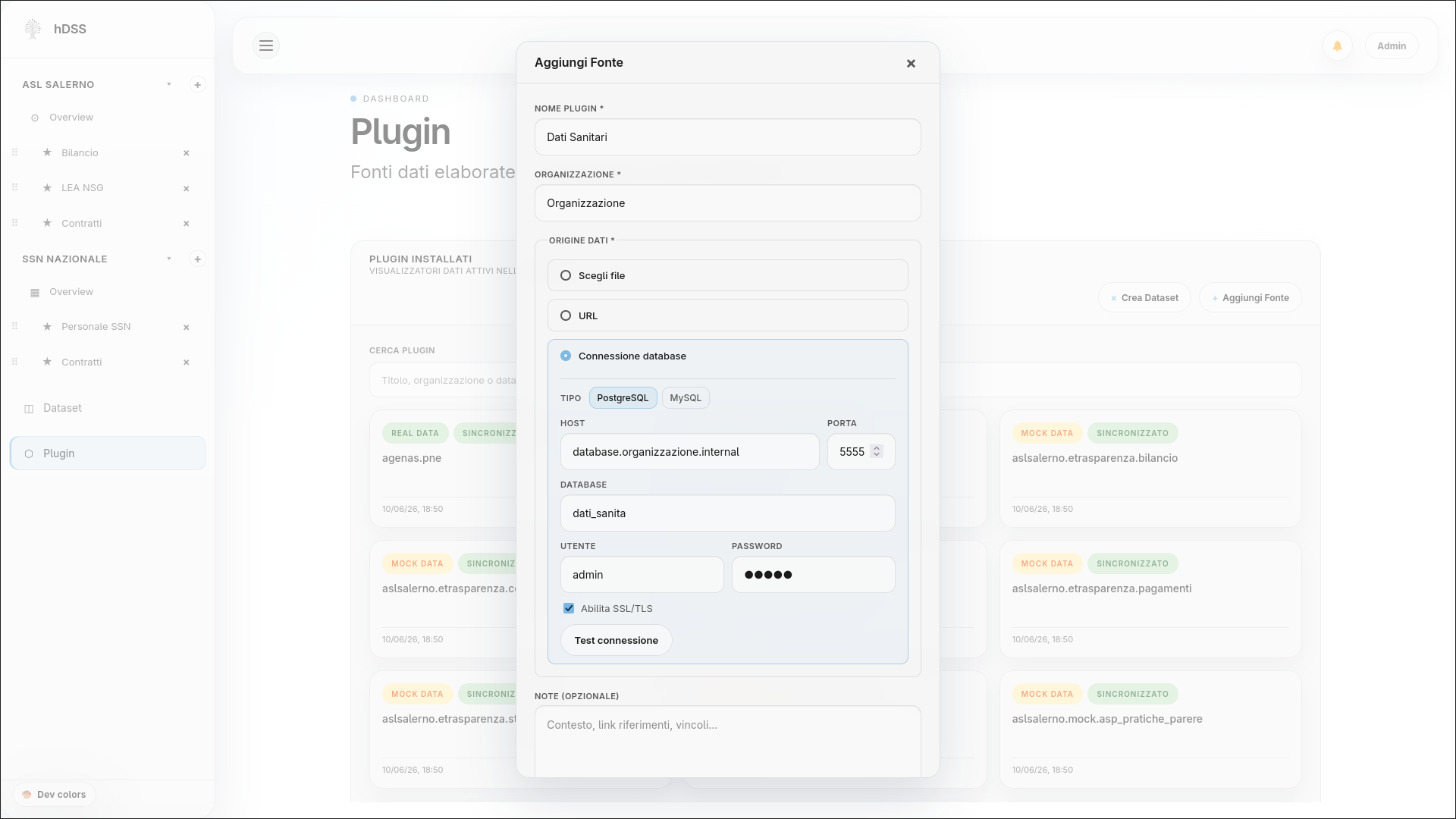This screenshot has width=1456, height=819.
Task: Open the Admin user button
Action: (x=1392, y=46)
